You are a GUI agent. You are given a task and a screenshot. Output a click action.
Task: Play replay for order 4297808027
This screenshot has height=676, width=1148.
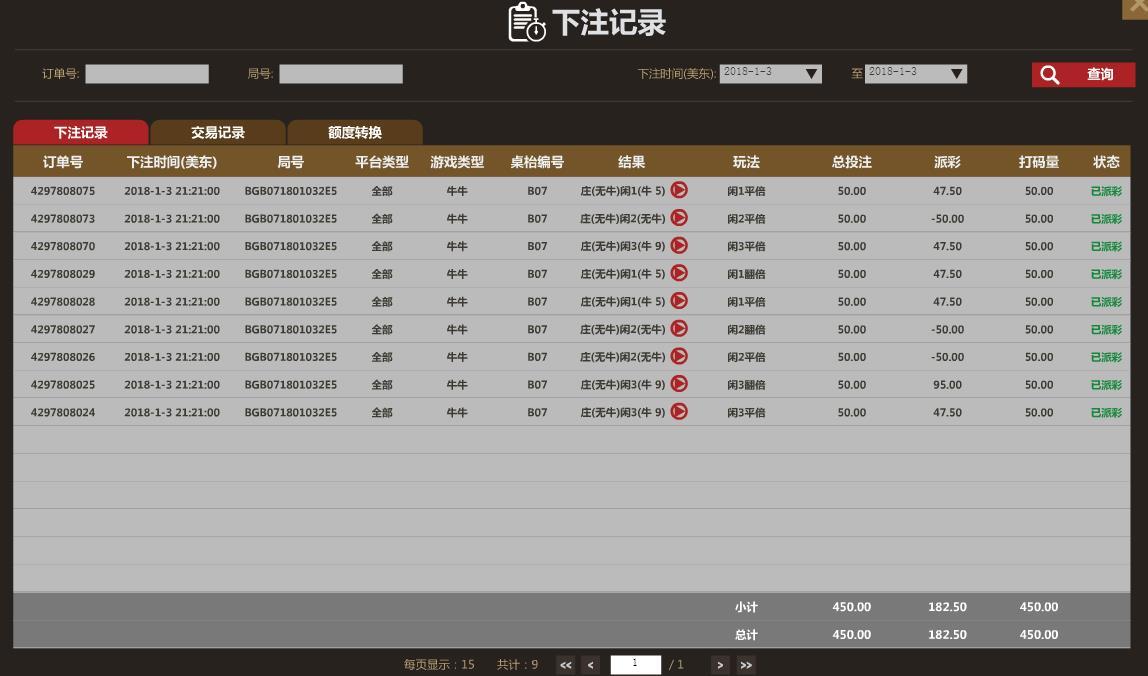point(679,329)
